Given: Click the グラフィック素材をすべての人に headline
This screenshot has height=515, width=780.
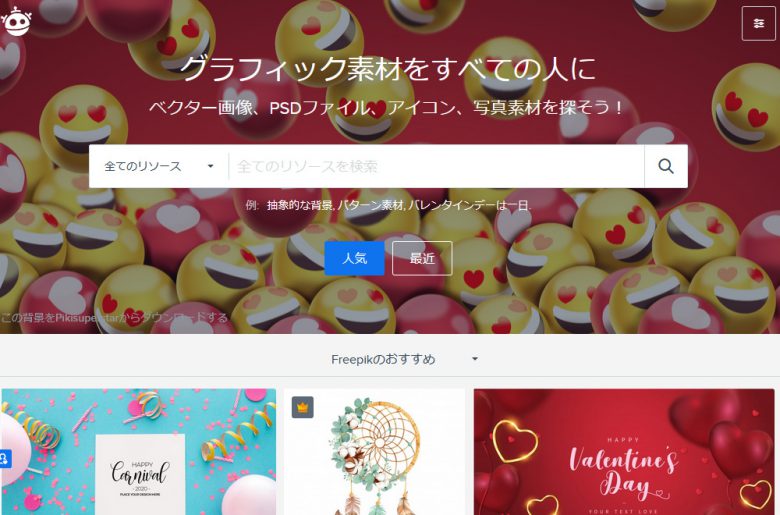Looking at the screenshot, I should (x=388, y=68).
